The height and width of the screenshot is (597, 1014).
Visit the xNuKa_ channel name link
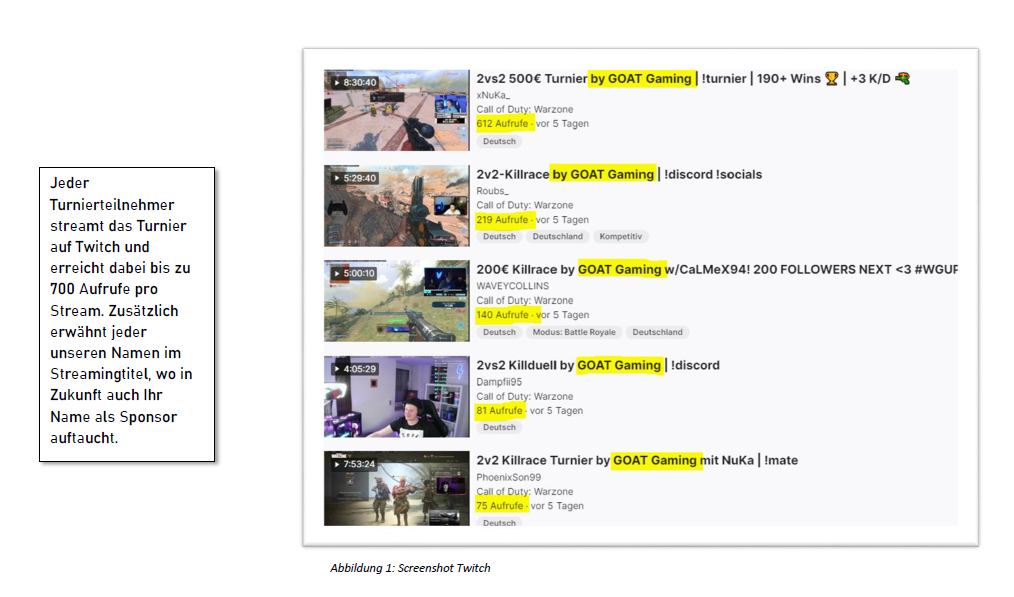click(x=493, y=94)
